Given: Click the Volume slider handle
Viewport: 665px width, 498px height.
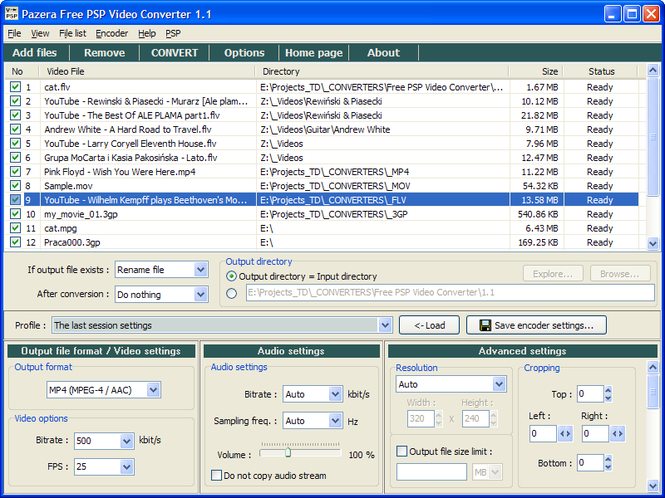Looking at the screenshot, I should [x=287, y=453].
